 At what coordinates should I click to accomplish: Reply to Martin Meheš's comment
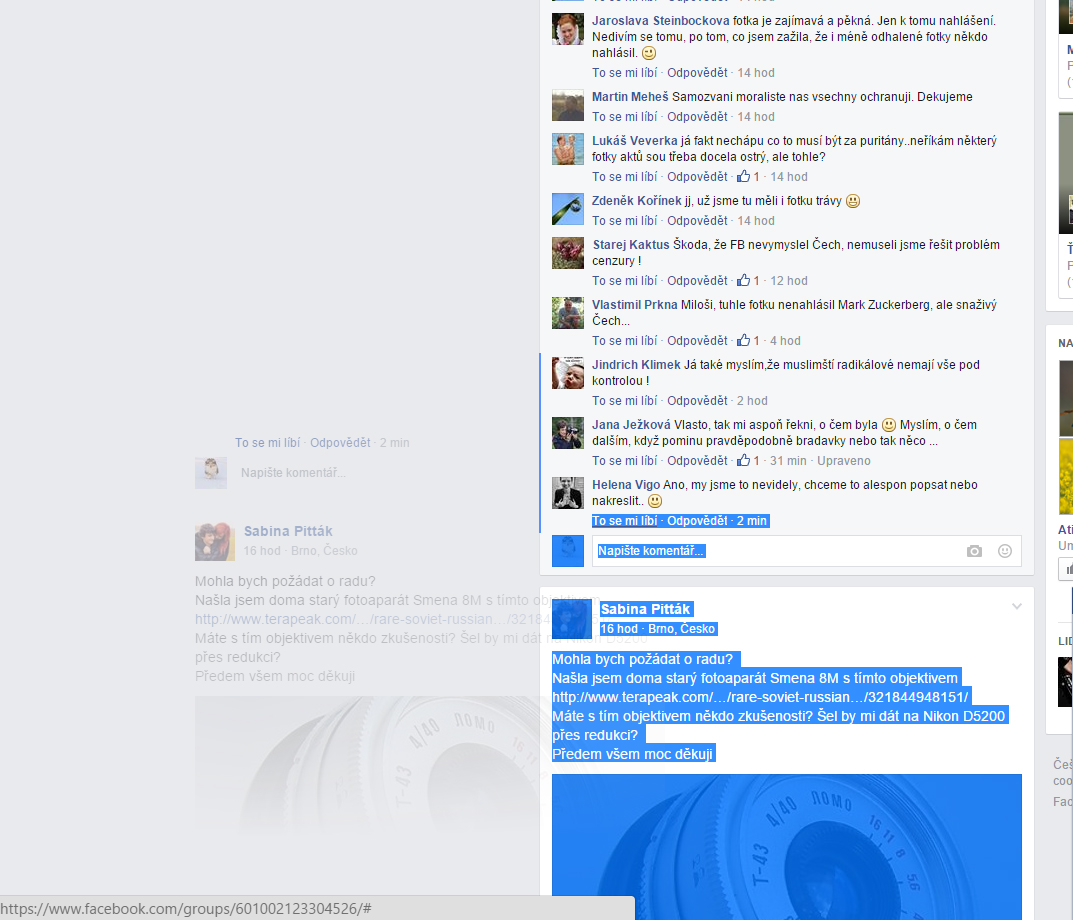pos(697,117)
